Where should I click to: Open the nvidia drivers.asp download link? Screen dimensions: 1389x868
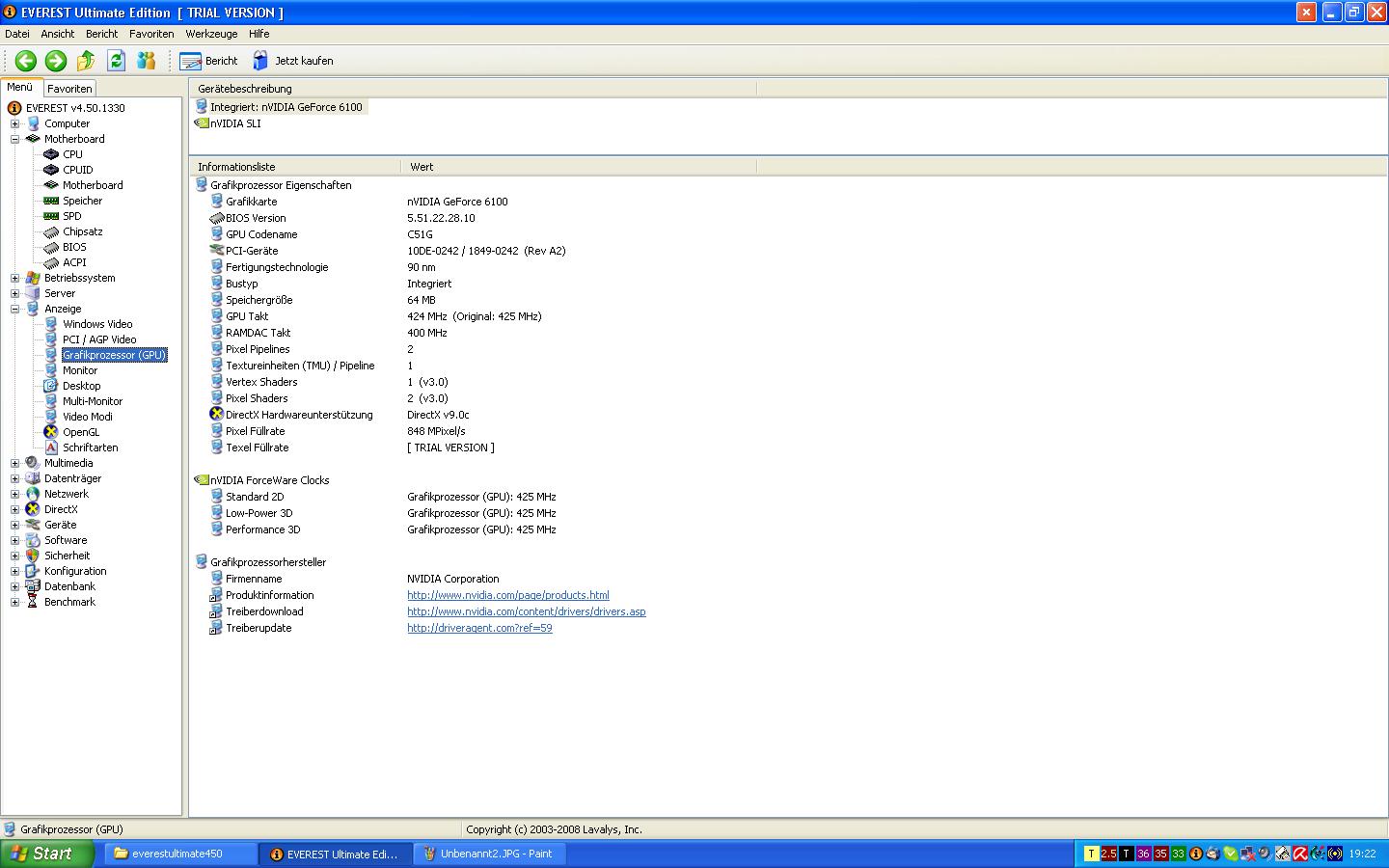click(527, 611)
